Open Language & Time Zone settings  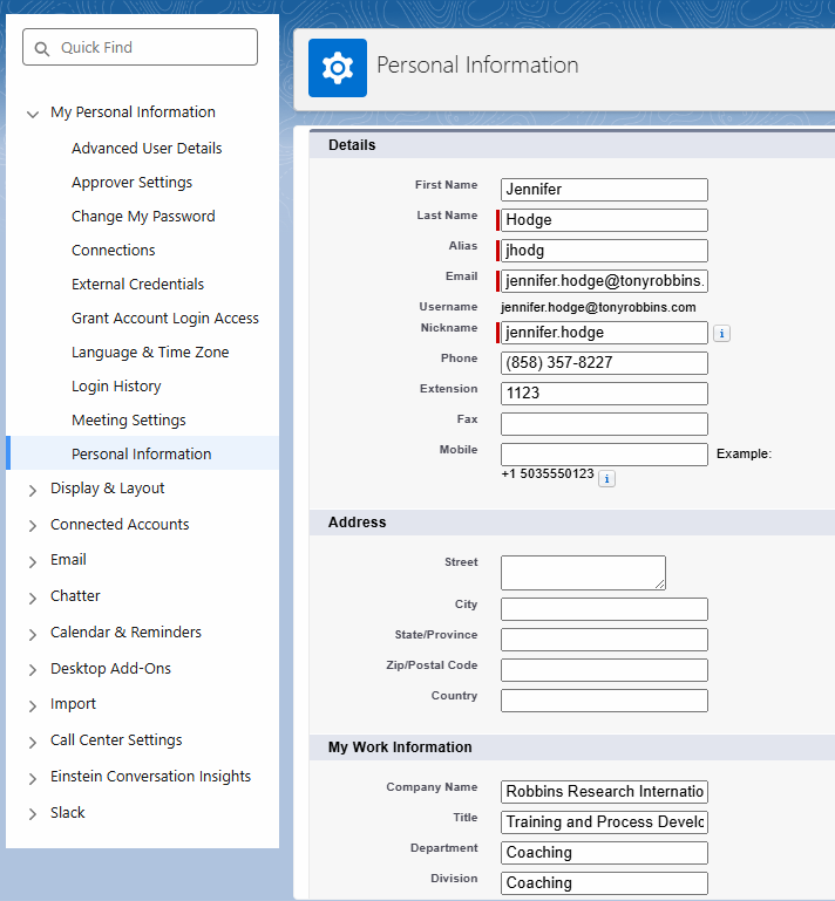pyautogui.click(x=150, y=352)
